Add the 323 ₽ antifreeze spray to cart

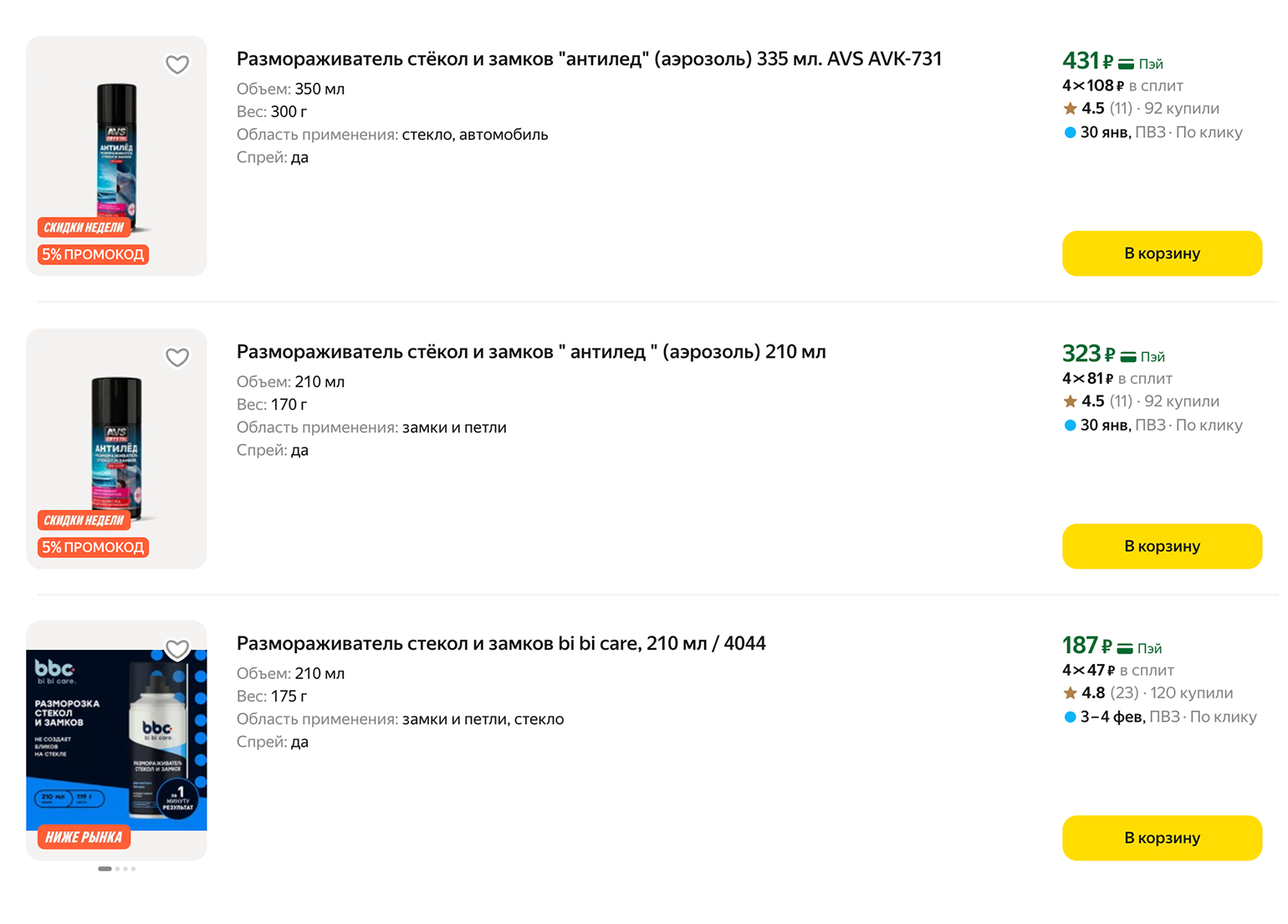pyautogui.click(x=1162, y=546)
